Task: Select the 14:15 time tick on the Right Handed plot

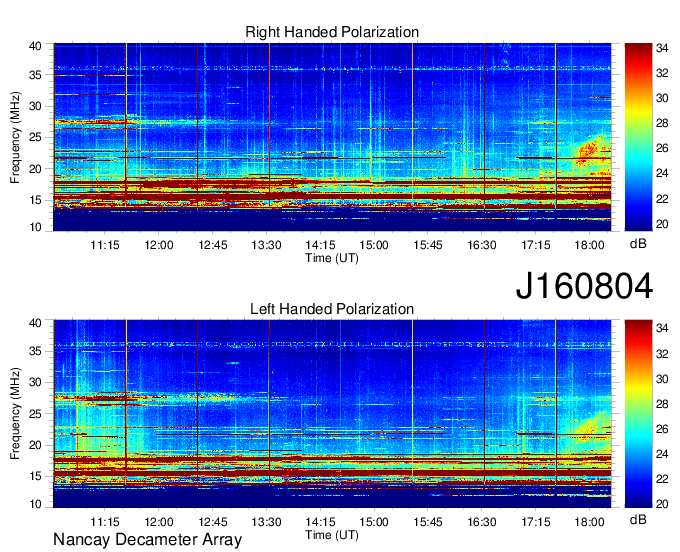Action: tap(320, 245)
